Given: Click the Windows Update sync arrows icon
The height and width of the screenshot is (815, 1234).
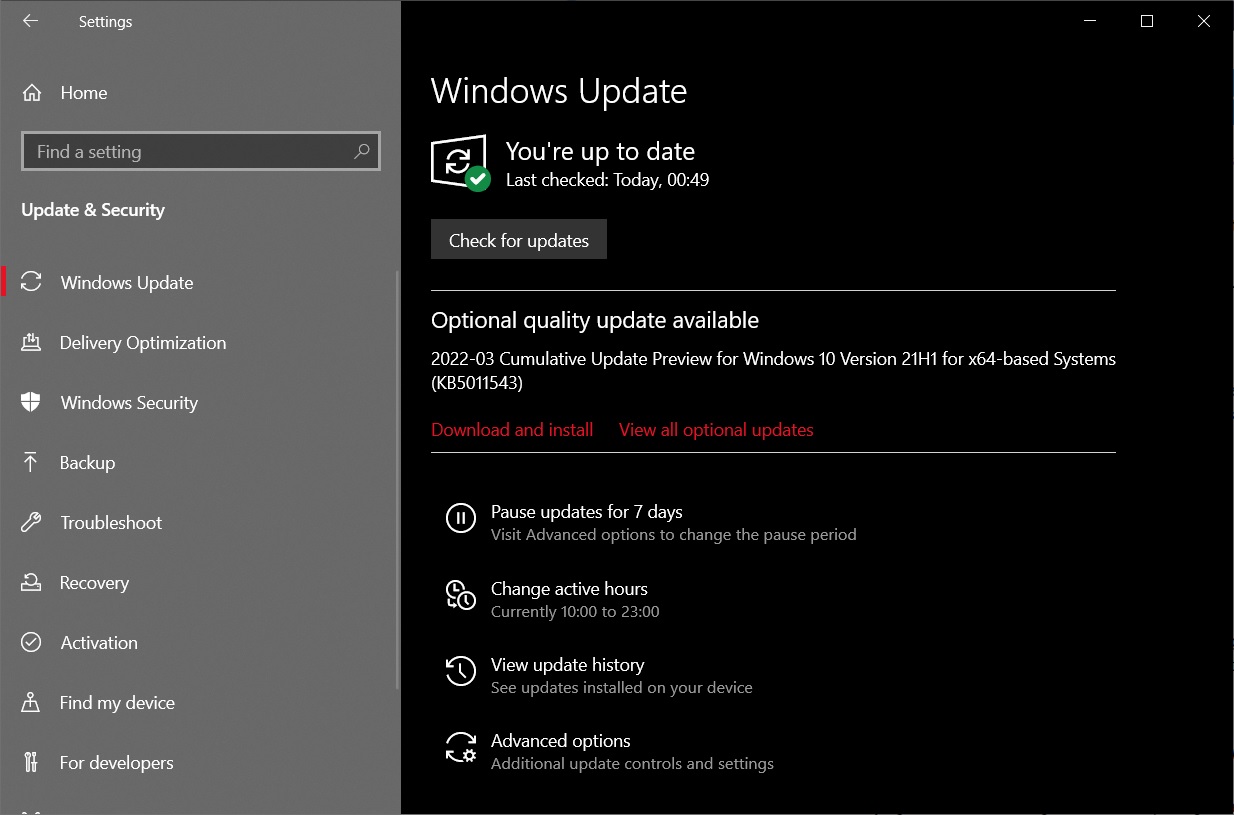Looking at the screenshot, I should tap(33, 282).
